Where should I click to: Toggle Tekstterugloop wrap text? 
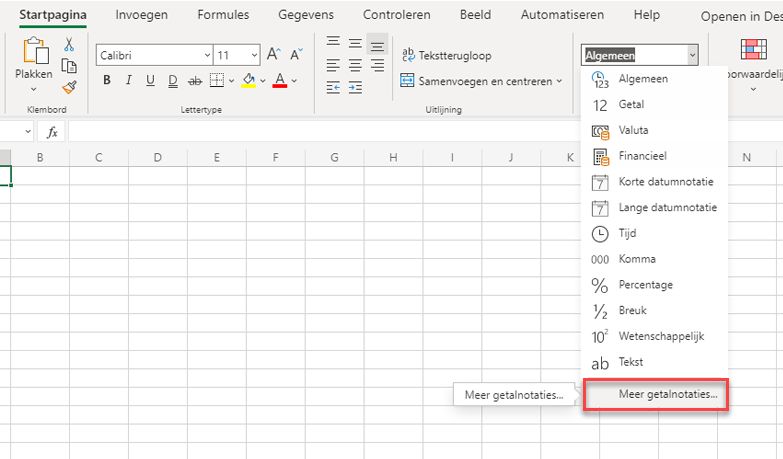(x=446, y=55)
